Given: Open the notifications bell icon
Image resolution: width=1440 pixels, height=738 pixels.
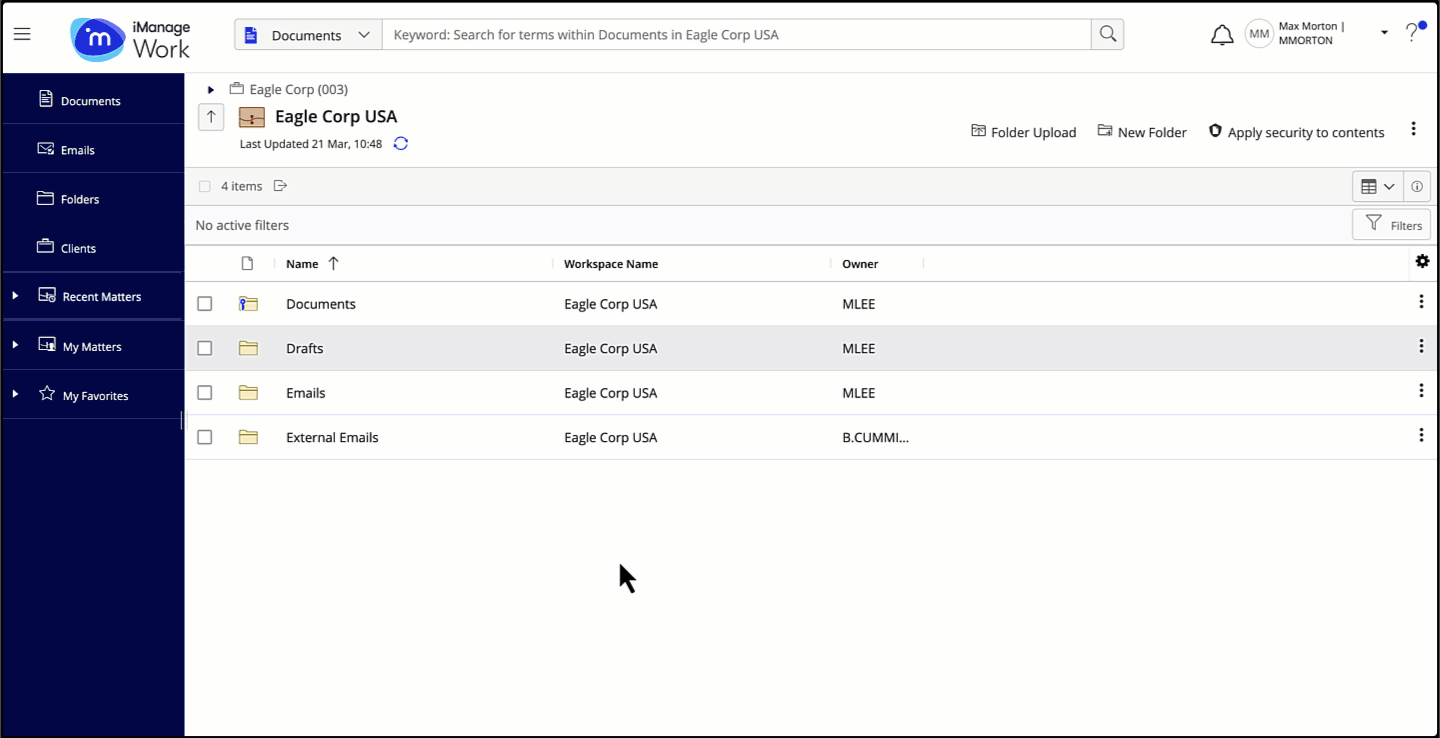Looking at the screenshot, I should coord(1221,33).
